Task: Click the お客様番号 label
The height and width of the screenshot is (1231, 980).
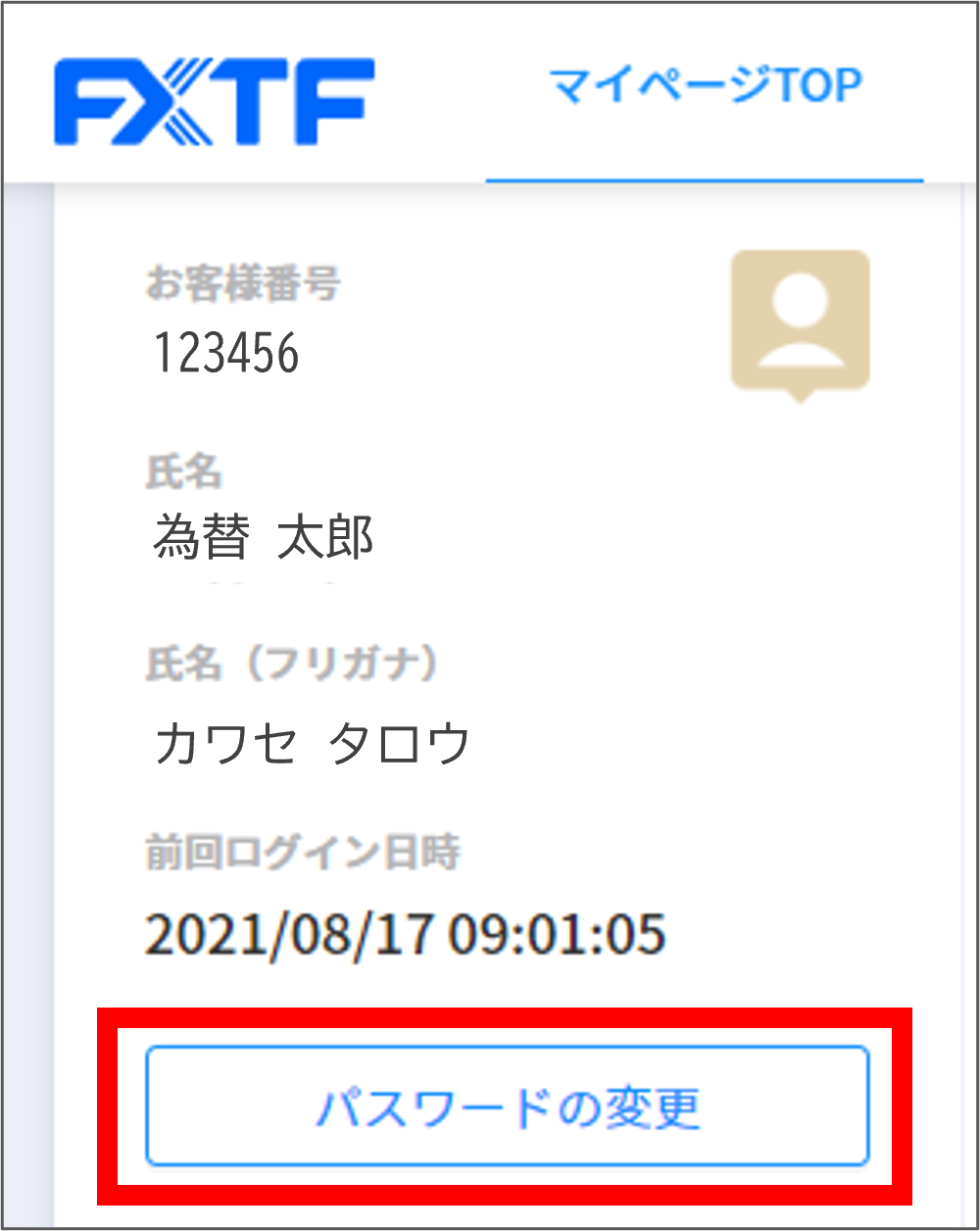Action: point(243,285)
